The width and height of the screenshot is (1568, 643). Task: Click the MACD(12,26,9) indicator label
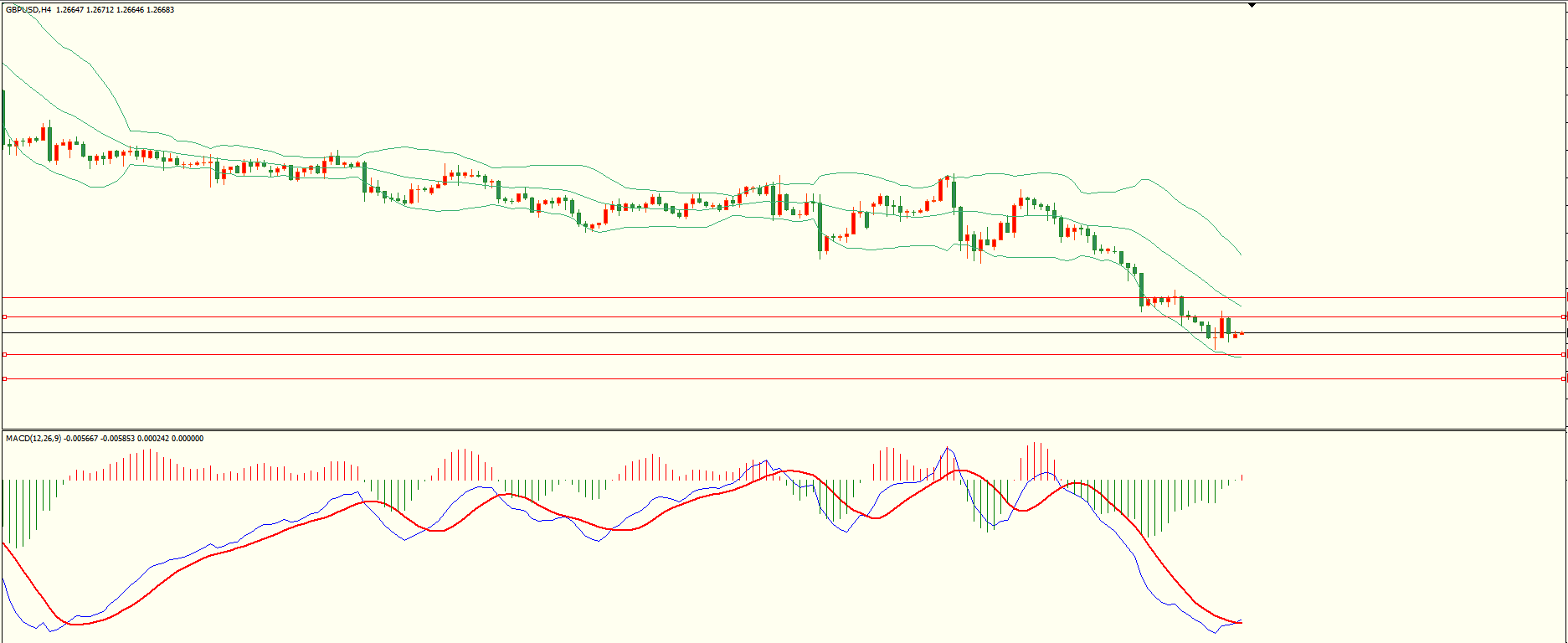coord(33,439)
